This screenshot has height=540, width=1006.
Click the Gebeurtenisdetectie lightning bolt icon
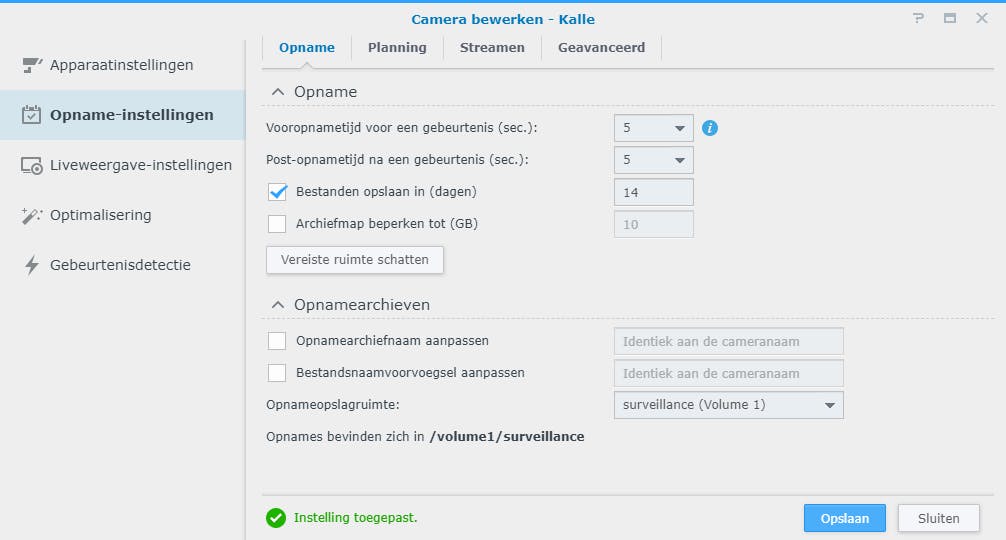(31, 265)
